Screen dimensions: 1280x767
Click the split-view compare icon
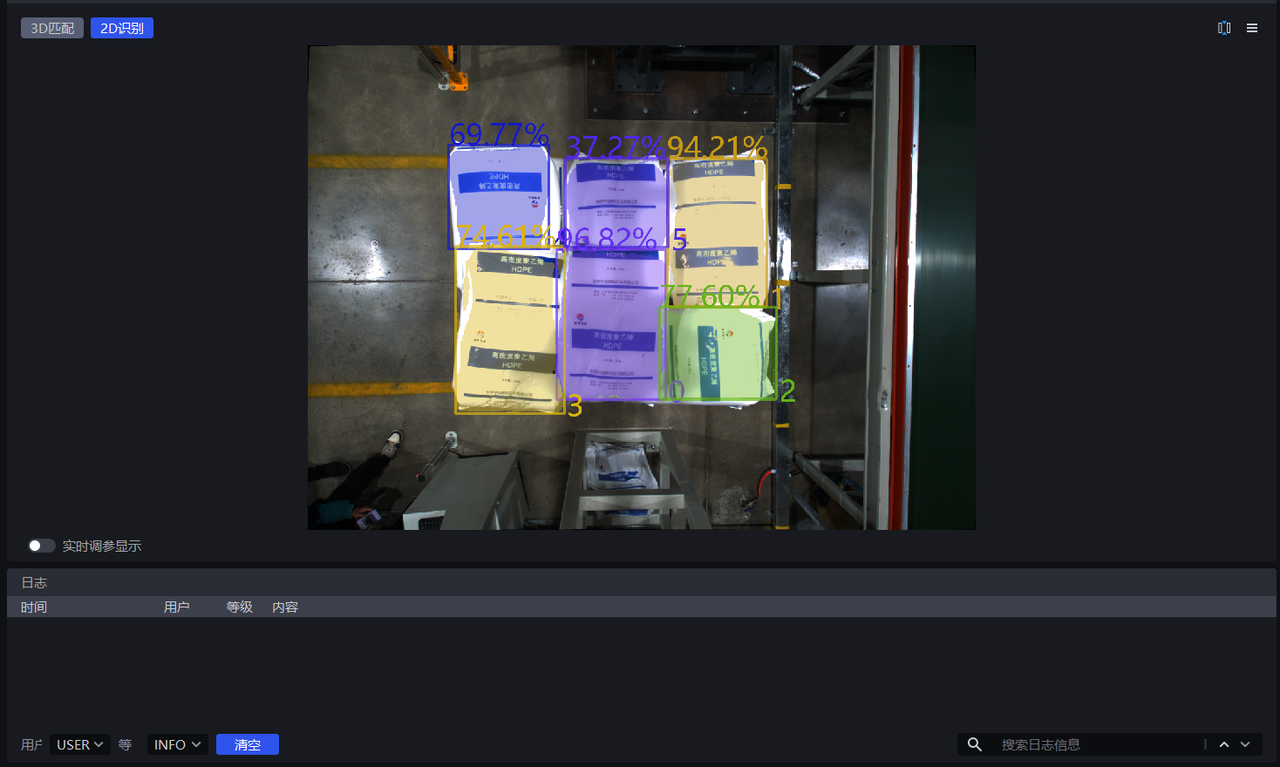click(1224, 28)
